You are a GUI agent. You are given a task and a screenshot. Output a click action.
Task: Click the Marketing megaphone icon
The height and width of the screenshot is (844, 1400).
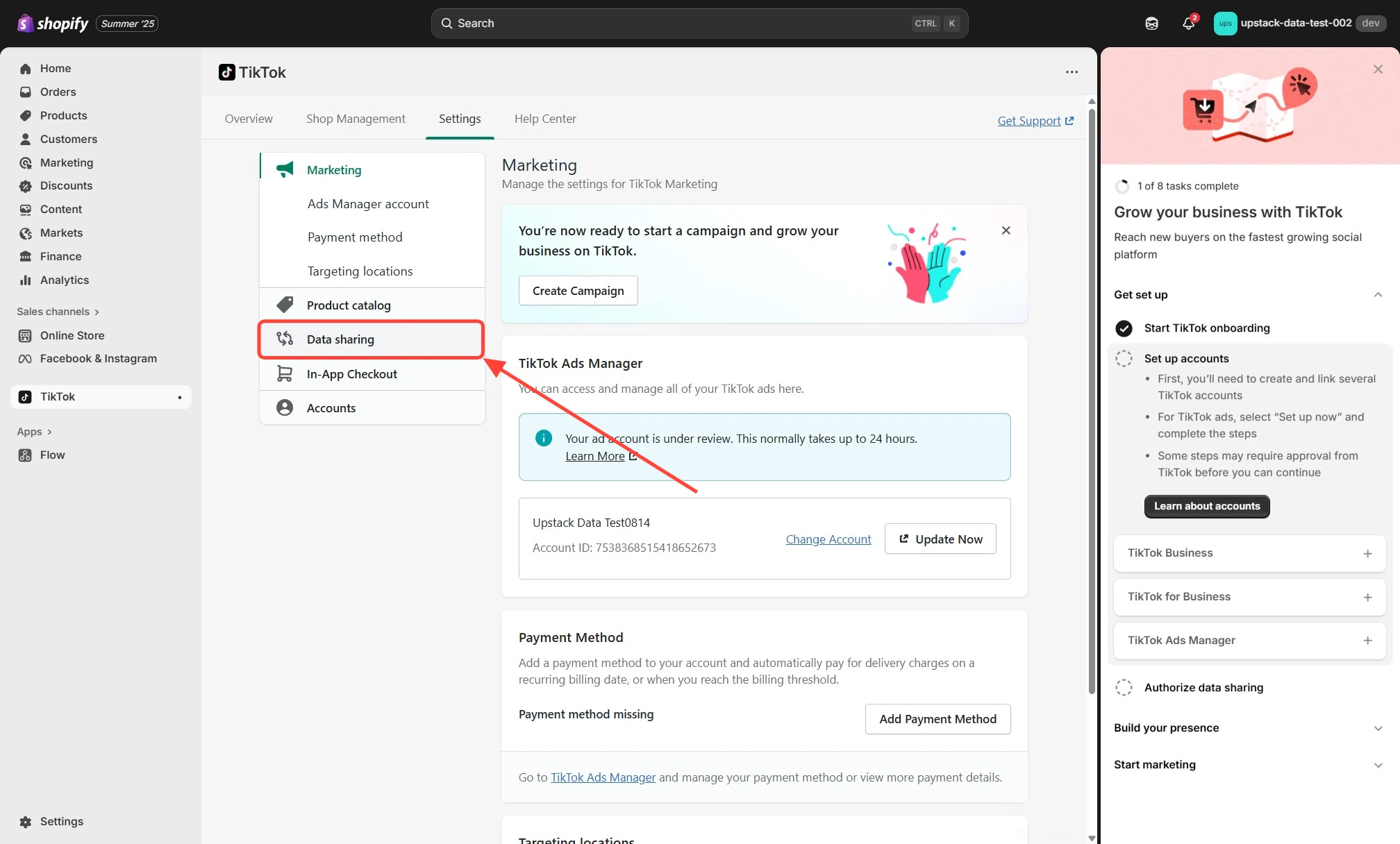(x=285, y=169)
